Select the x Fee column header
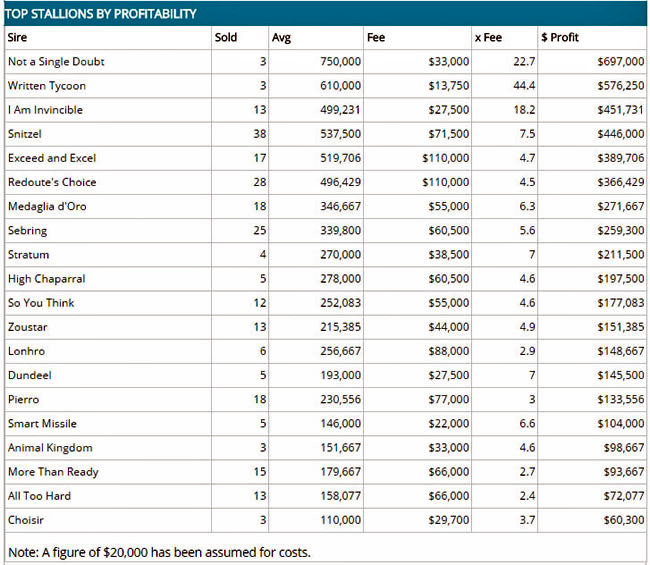Viewport: 650px width, 565px height. click(488, 38)
